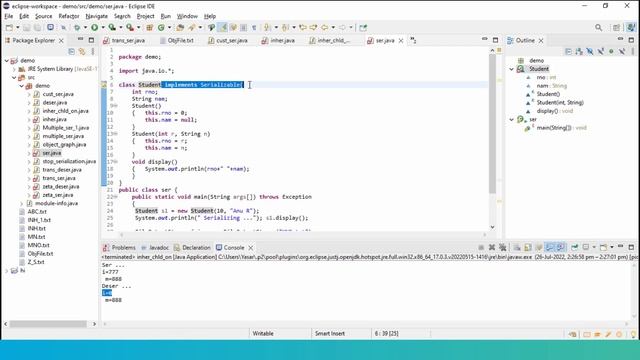This screenshot has height=360, width=640.
Task: Click the editor vertical scrollbar
Action: click(x=492, y=123)
